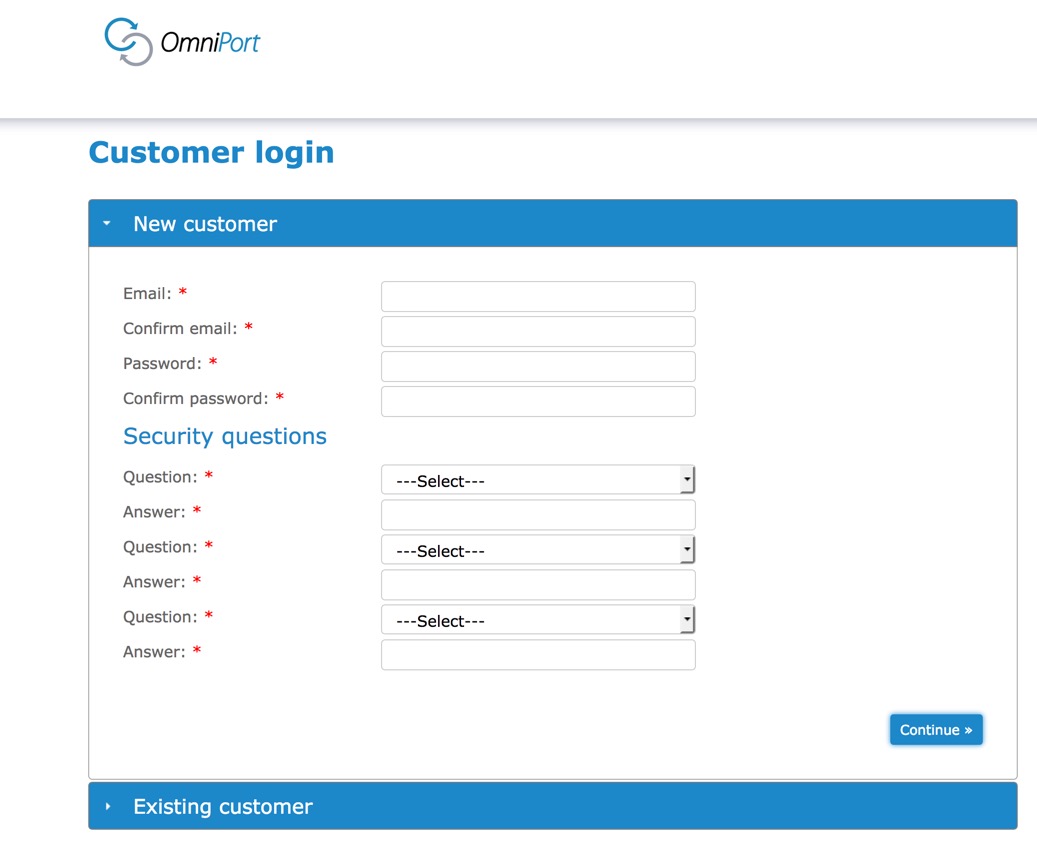Click the "Confirm password:" label
The width and height of the screenshot is (1037, 844).
pyautogui.click(x=196, y=399)
